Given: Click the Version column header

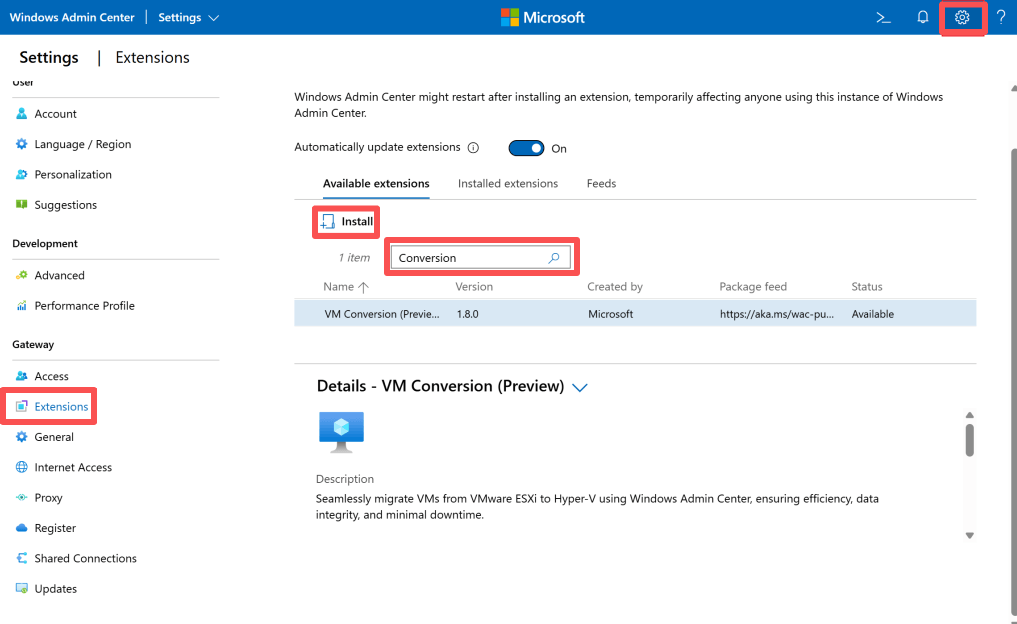Looking at the screenshot, I should click(473, 287).
